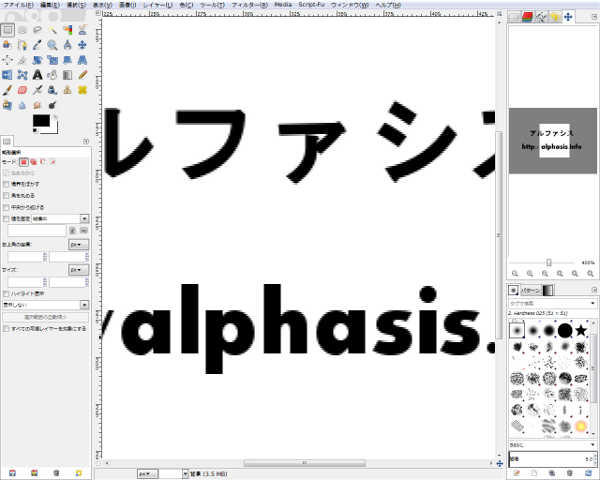Select the Fuzzy Select magic wand tool

52,30
